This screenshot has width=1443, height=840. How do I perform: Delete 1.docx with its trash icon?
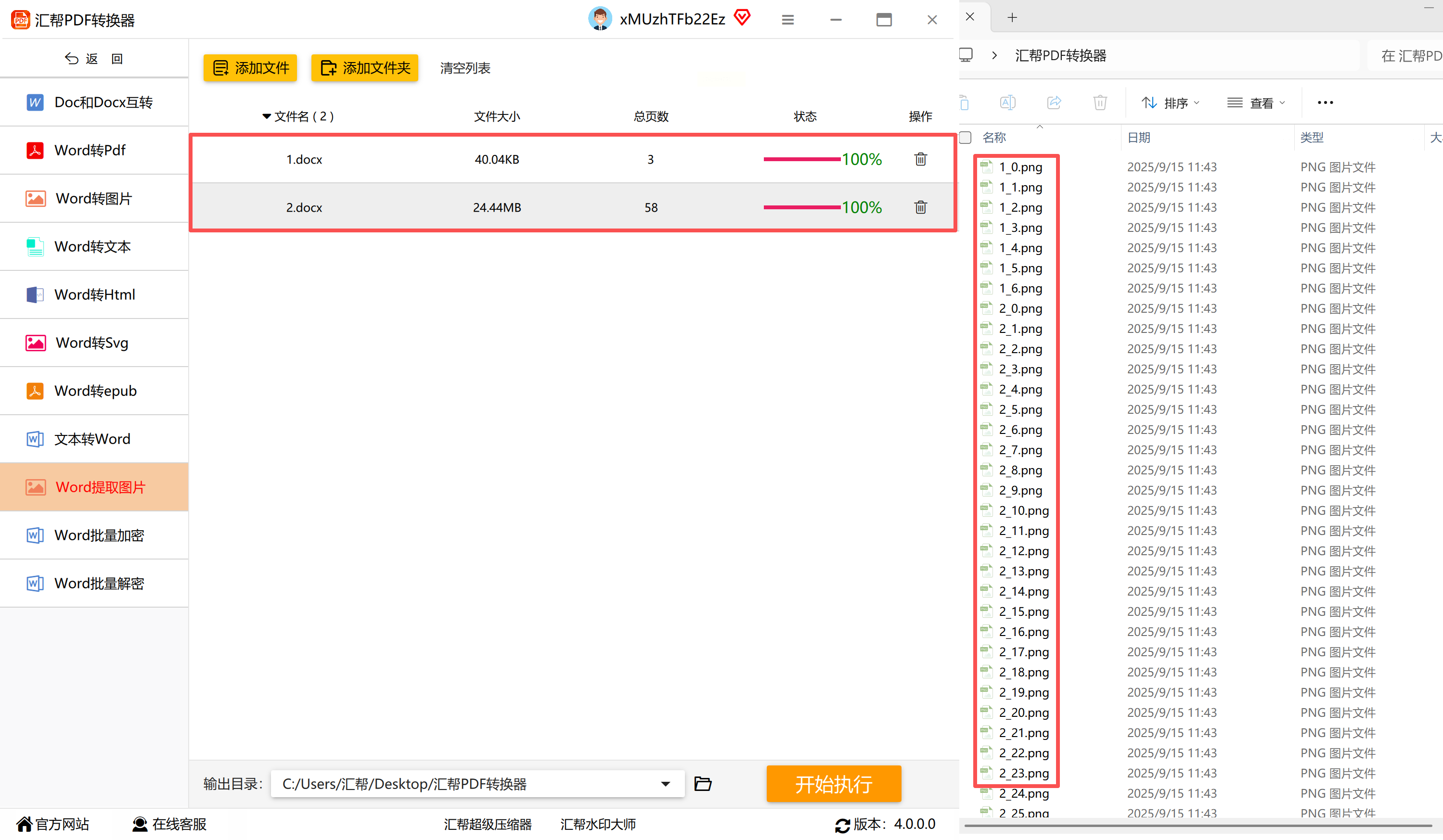[920, 159]
